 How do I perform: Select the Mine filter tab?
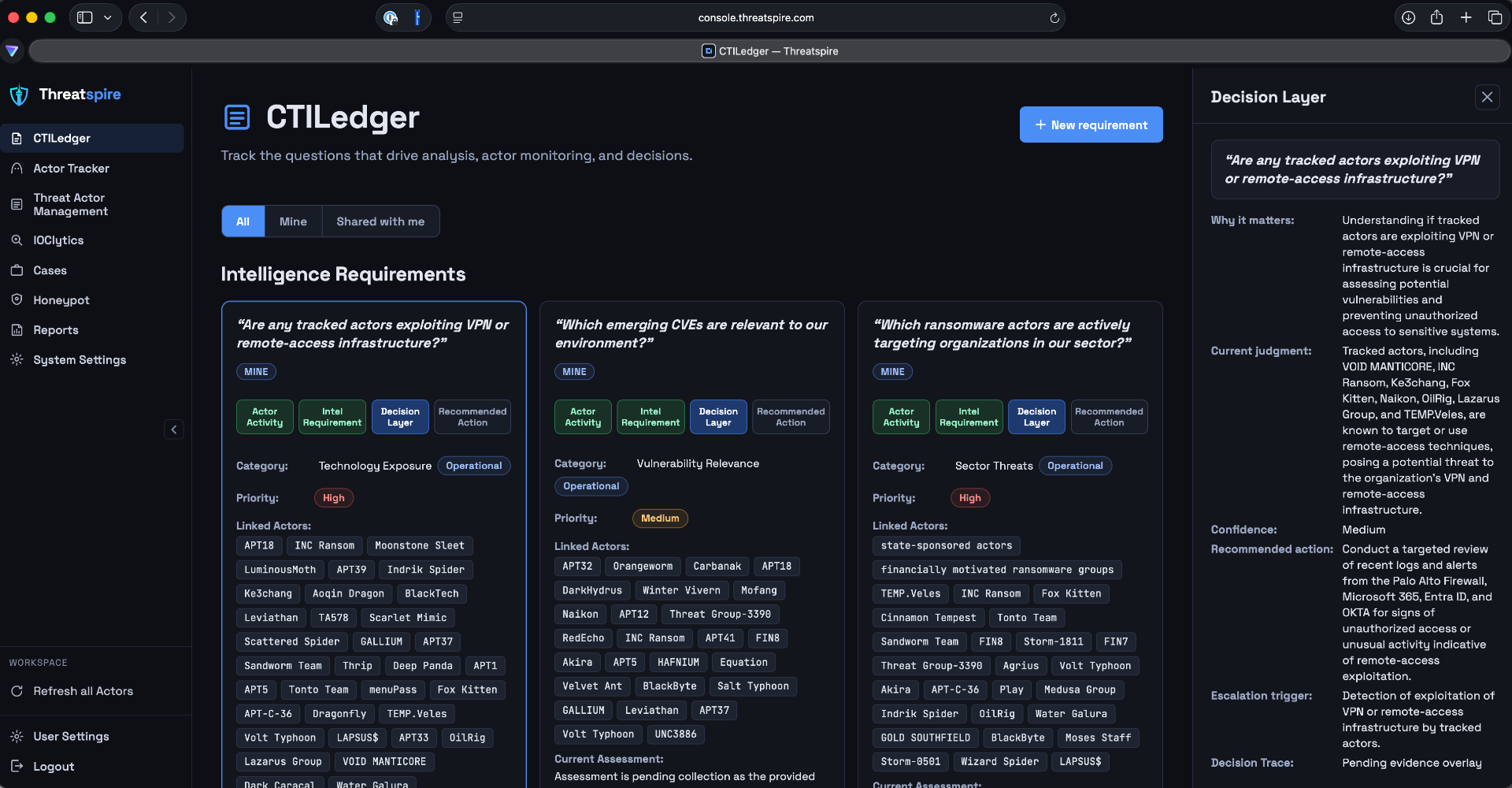pos(293,221)
